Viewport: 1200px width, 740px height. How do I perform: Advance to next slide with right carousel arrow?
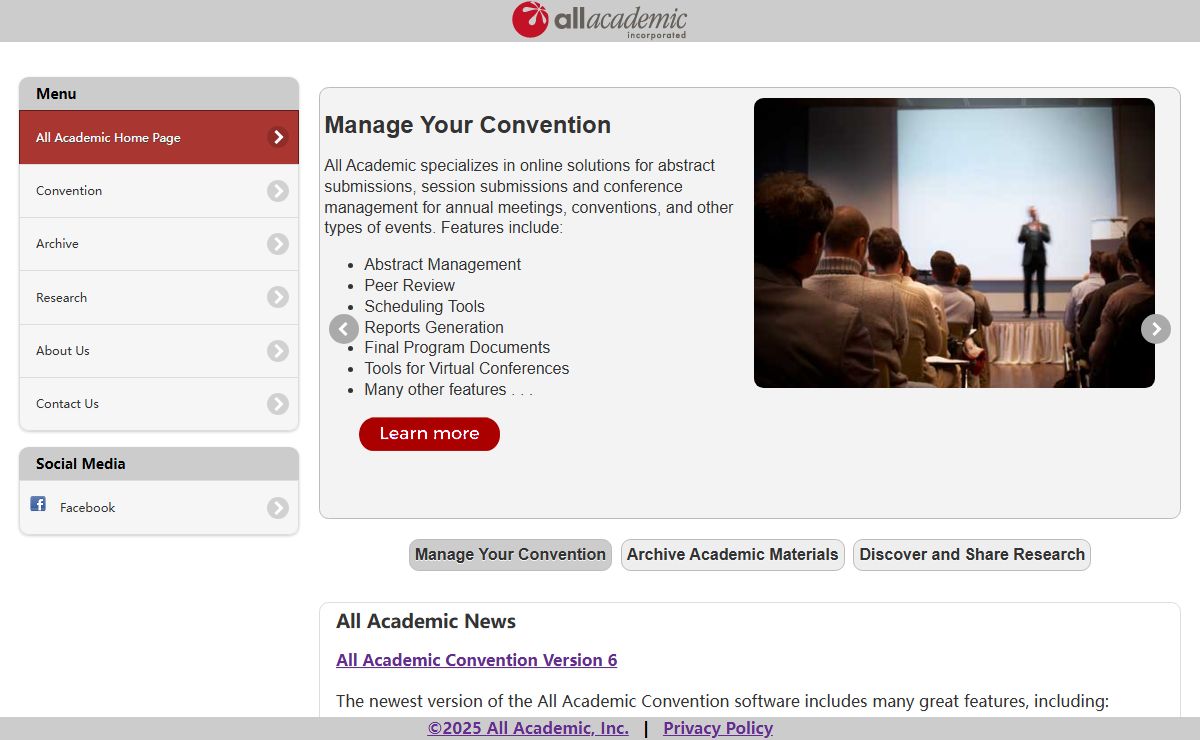click(x=1156, y=328)
